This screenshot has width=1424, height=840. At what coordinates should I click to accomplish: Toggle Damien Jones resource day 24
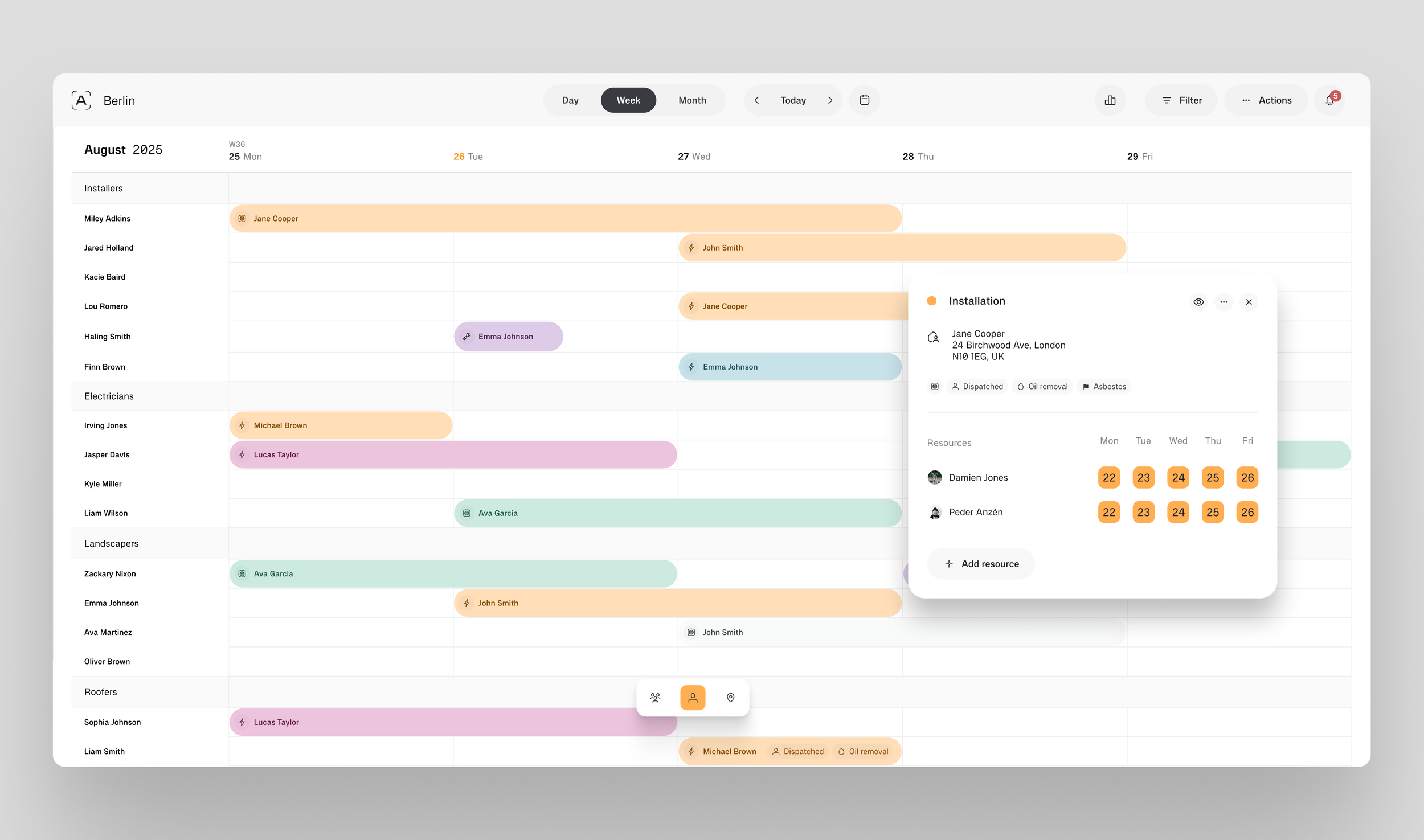(x=1179, y=477)
